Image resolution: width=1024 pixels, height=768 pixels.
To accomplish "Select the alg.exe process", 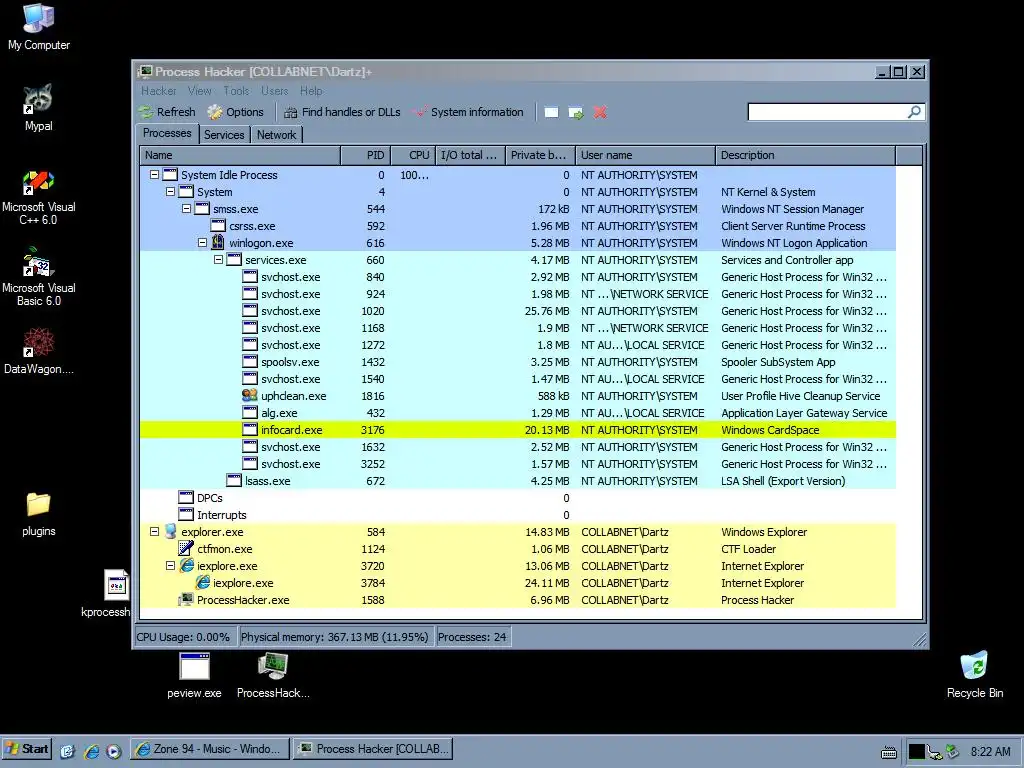I will point(518,413).
